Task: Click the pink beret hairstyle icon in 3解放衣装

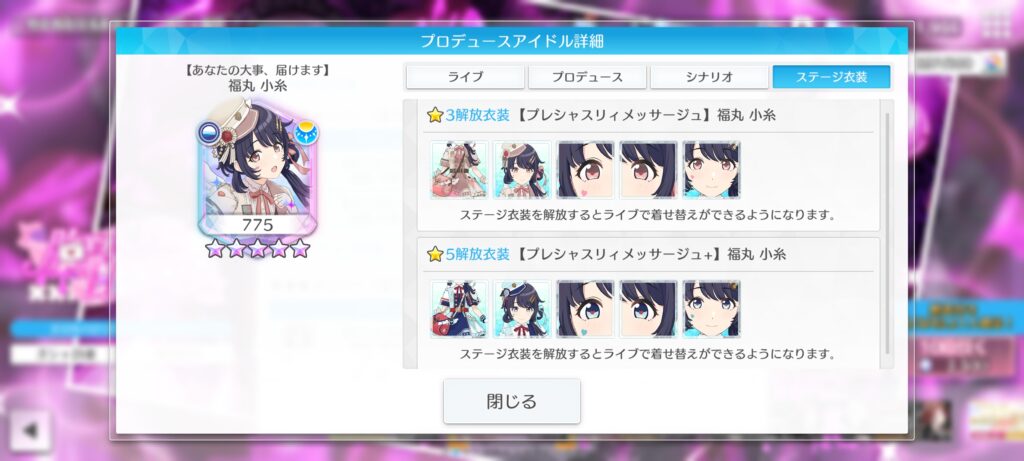Action: pyautogui.click(x=522, y=170)
